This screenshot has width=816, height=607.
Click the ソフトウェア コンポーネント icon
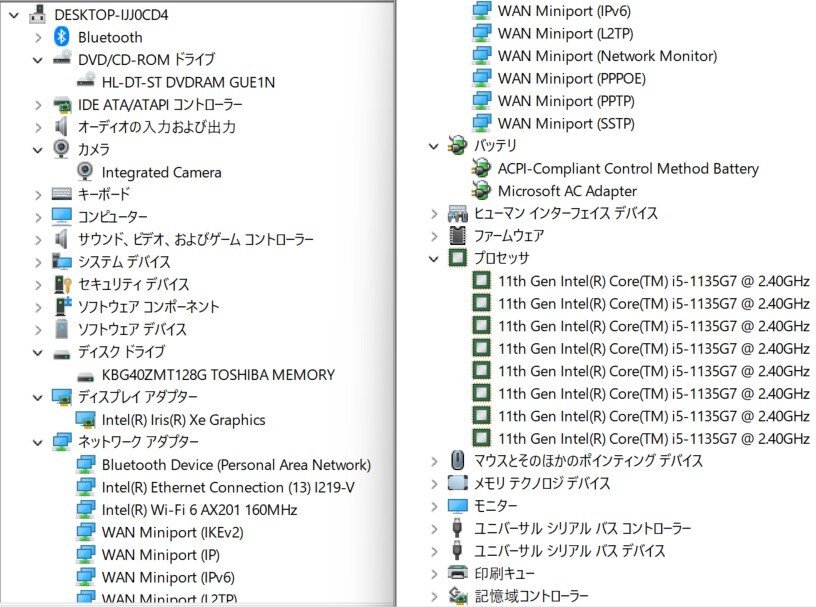click(62, 306)
